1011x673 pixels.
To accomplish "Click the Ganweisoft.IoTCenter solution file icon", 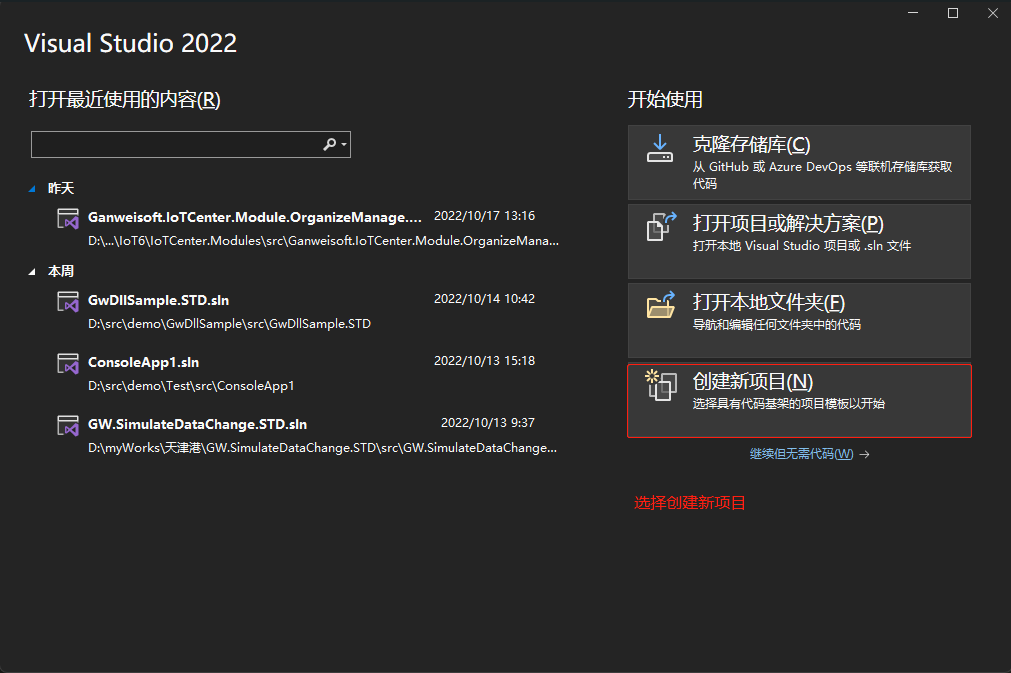I will pyautogui.click(x=68, y=219).
